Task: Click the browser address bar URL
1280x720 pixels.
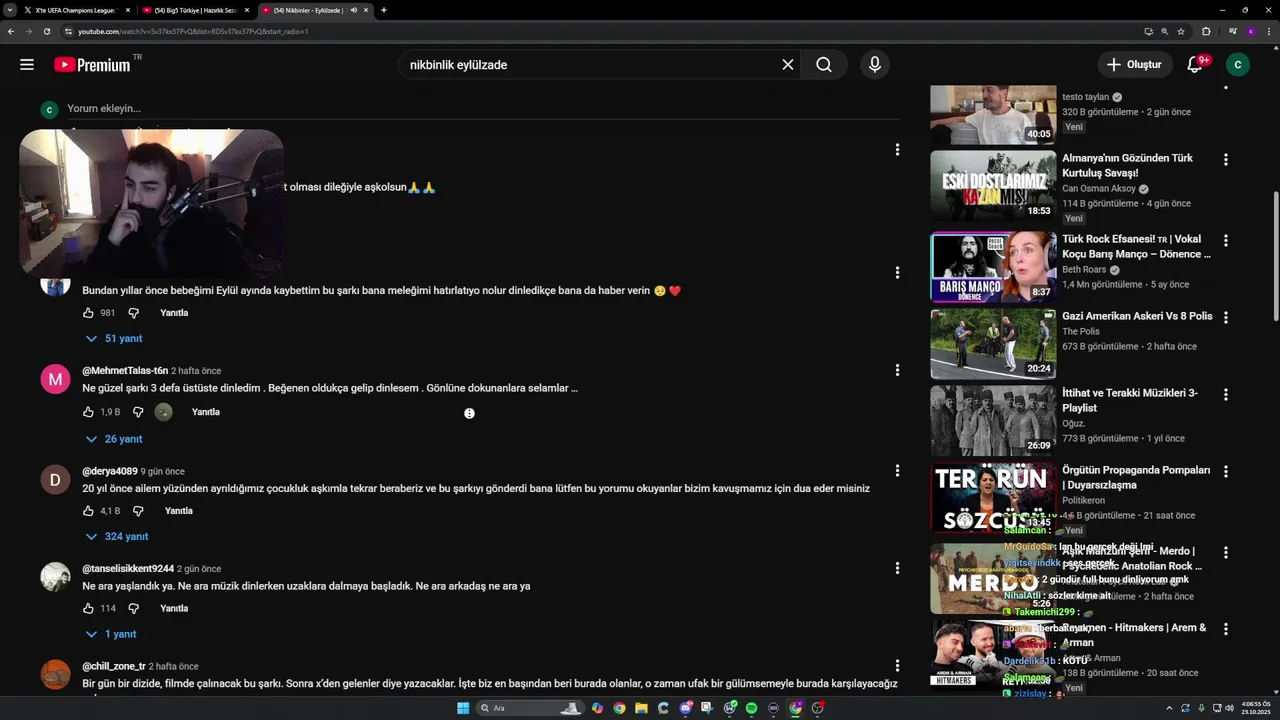Action: [x=193, y=31]
